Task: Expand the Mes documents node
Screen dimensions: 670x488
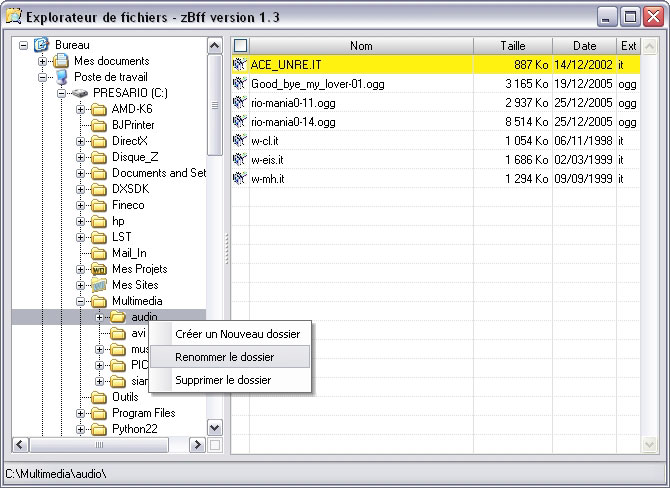Action: coord(42,61)
